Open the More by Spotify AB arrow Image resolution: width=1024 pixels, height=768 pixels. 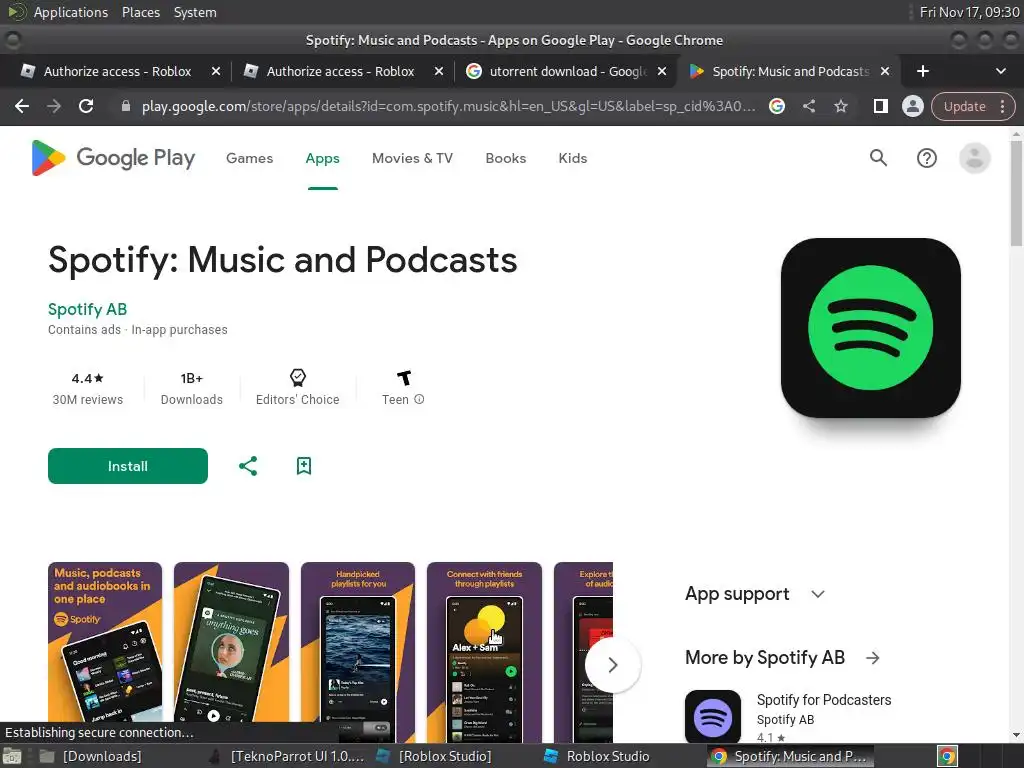[x=872, y=658]
